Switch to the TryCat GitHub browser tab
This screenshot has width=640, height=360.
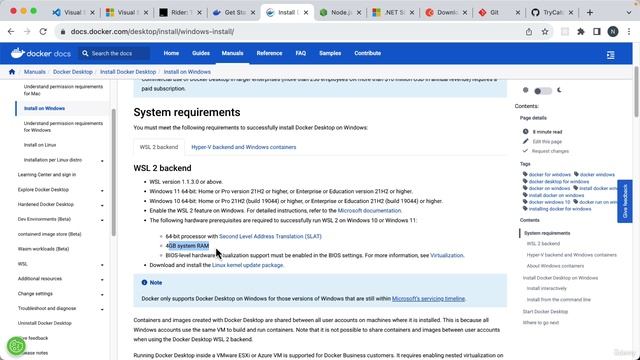tap(552, 13)
